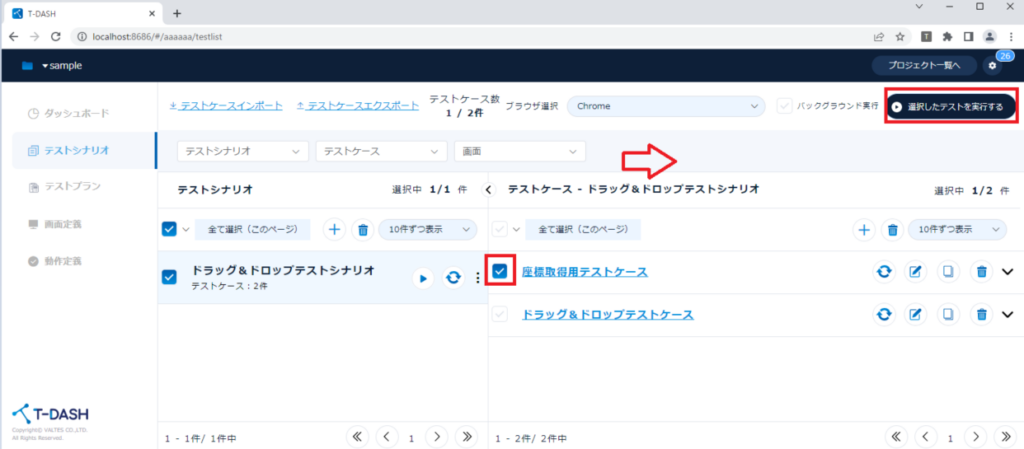
Task: Go to テストプラン in the sidebar
Action: coord(72,187)
